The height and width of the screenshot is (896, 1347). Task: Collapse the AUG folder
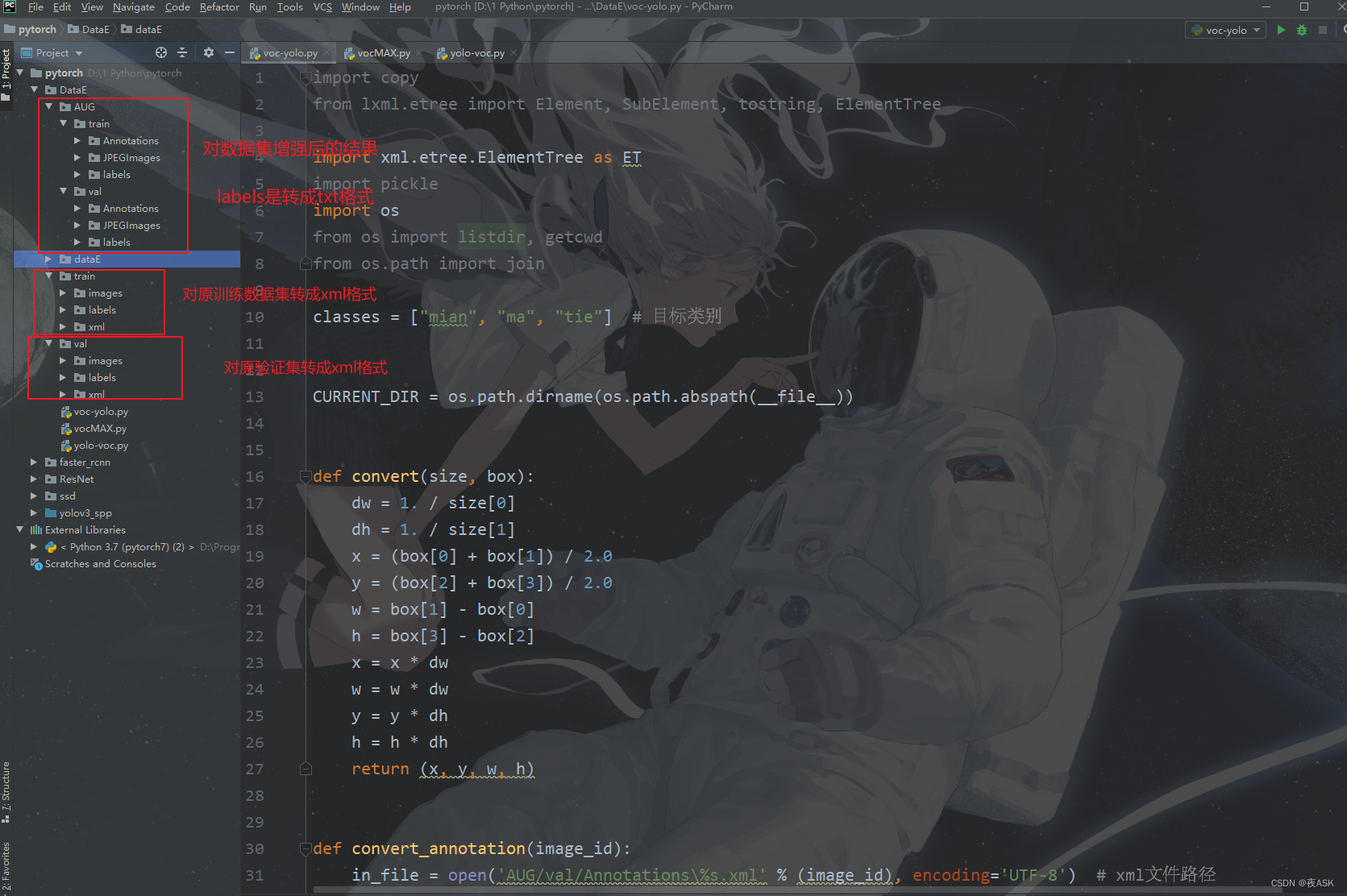[49, 106]
